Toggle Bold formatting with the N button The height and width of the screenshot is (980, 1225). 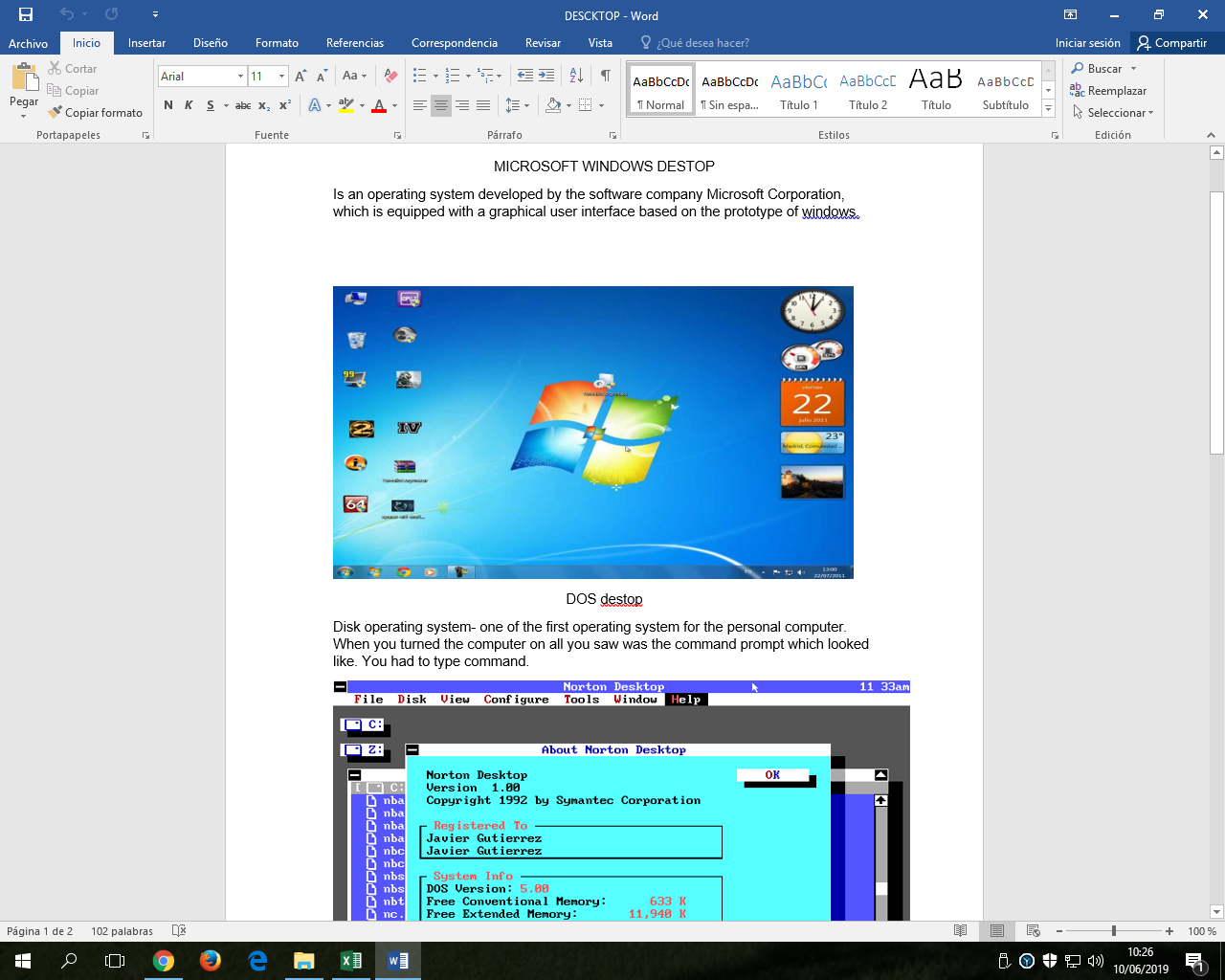click(x=168, y=105)
